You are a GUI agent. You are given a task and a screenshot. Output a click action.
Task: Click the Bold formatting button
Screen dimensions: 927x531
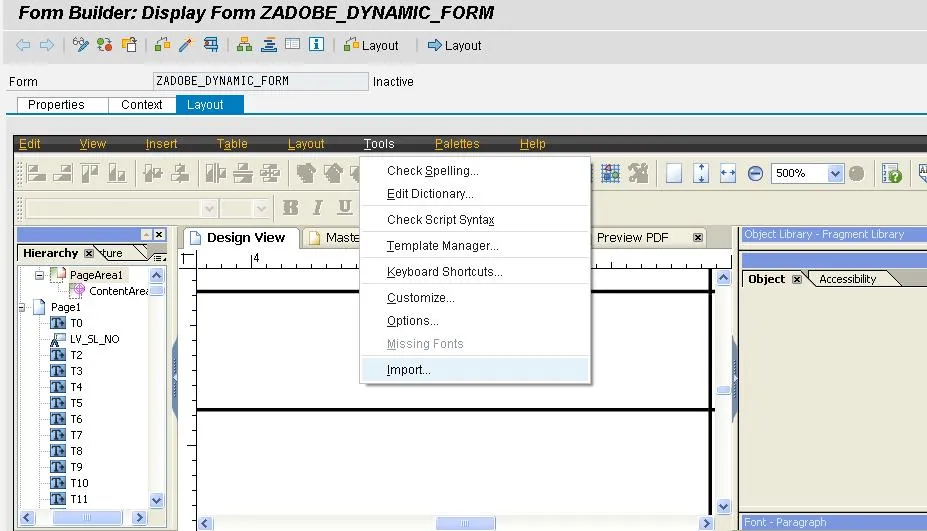point(290,207)
